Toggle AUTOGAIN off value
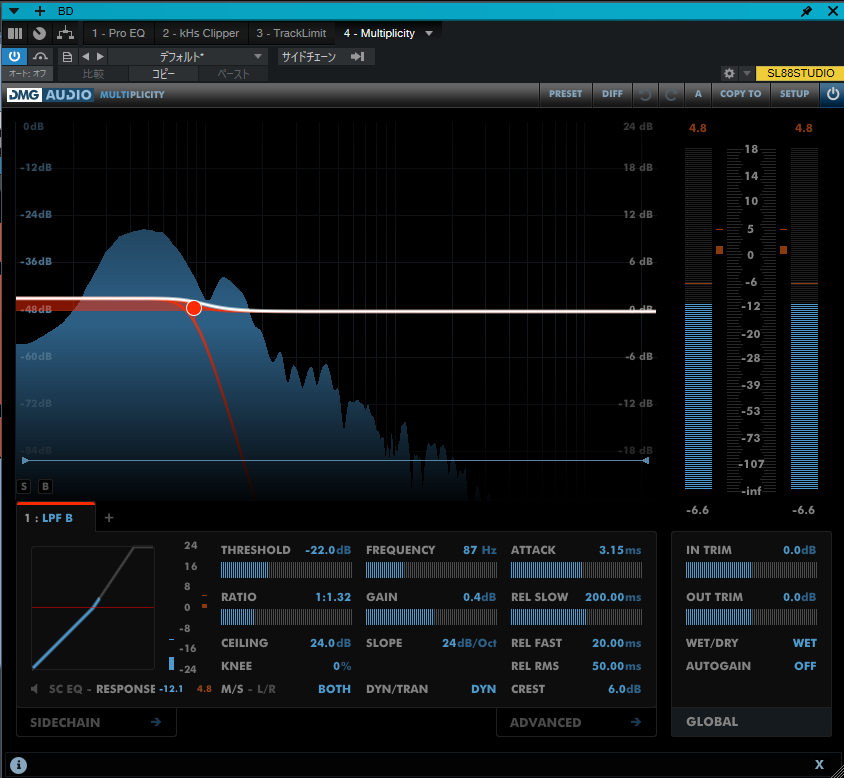The height and width of the screenshot is (778, 844). tap(805, 666)
